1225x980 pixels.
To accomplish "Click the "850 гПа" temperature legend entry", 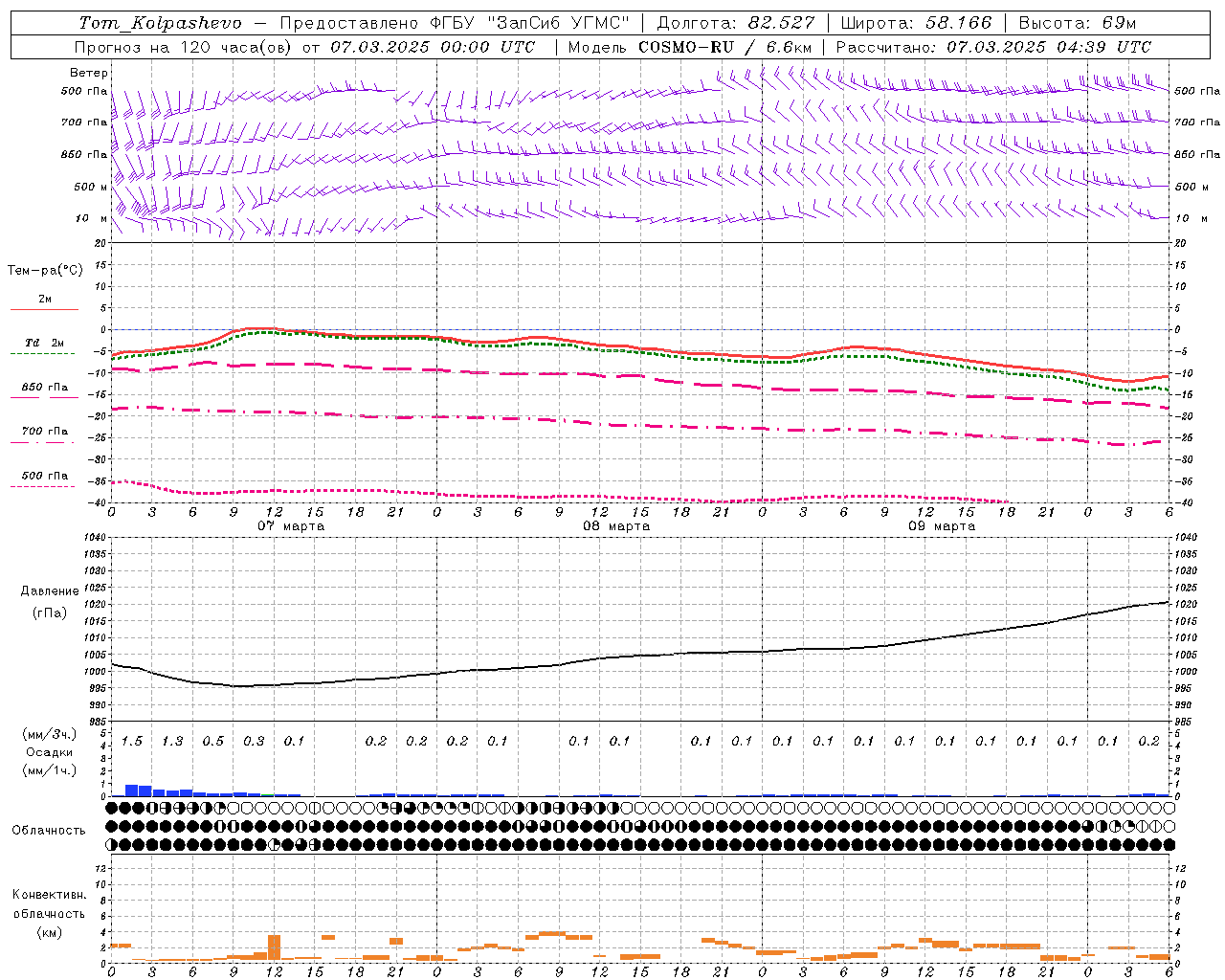I will click(x=45, y=388).
